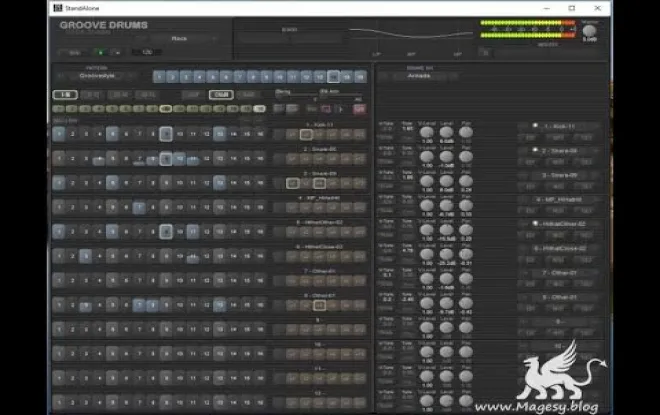The height and width of the screenshot is (415, 660).
Task: Click the Pan knob for eighth Other-01 row
Action: point(466,303)
